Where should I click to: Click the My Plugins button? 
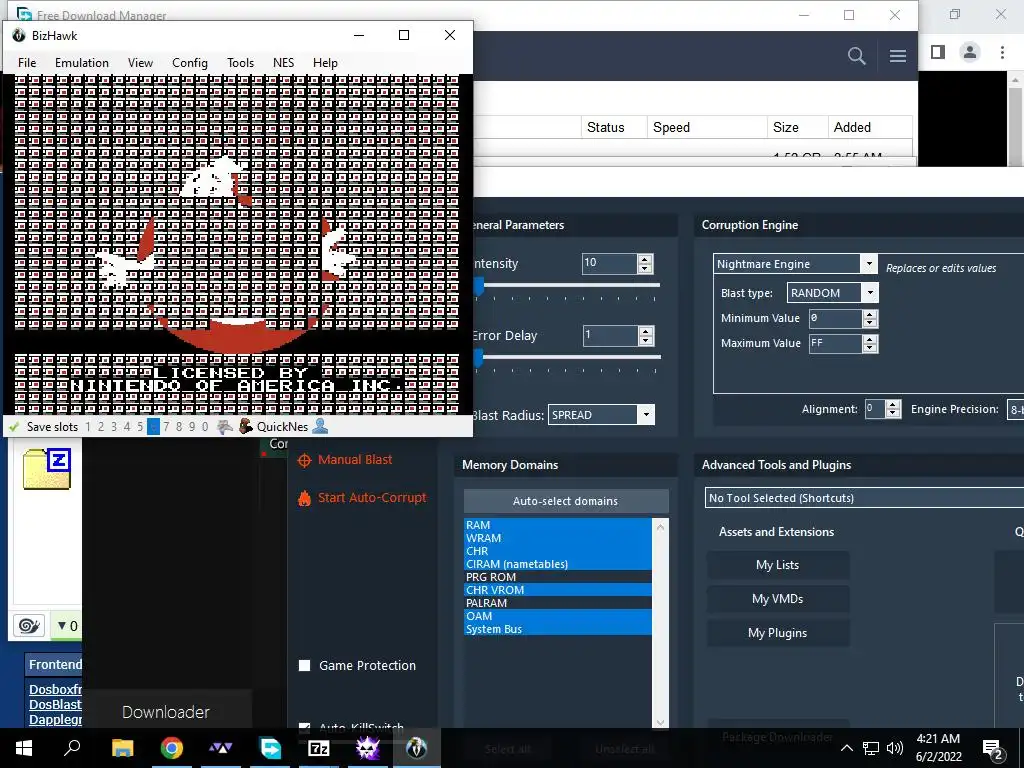coord(777,633)
